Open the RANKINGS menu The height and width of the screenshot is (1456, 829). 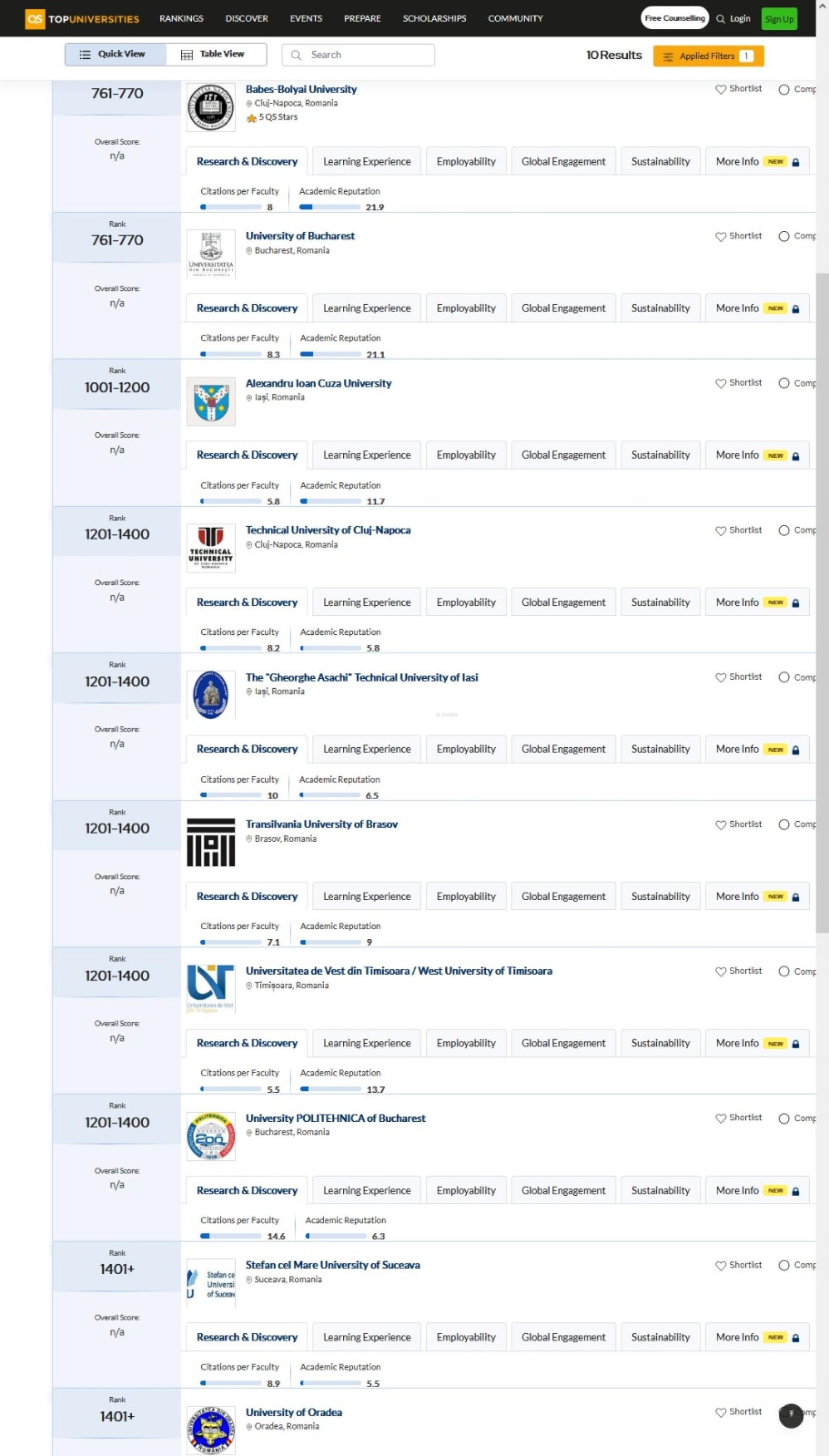pyautogui.click(x=181, y=19)
